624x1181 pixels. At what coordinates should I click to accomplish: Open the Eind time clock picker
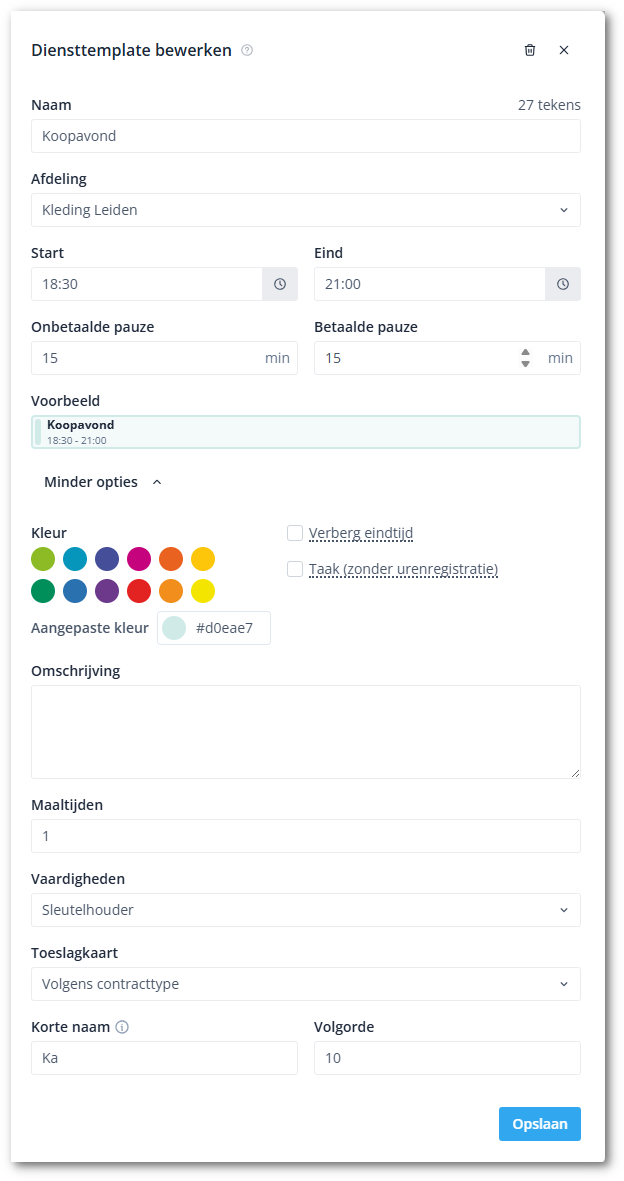point(563,284)
